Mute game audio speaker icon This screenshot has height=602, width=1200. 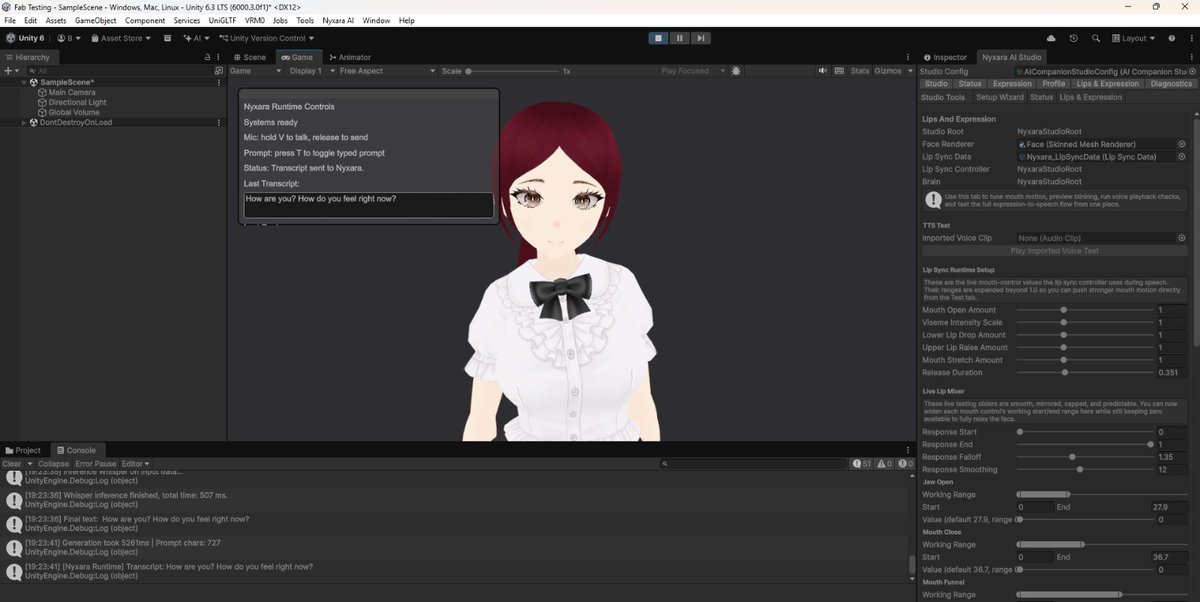pyautogui.click(x=824, y=71)
